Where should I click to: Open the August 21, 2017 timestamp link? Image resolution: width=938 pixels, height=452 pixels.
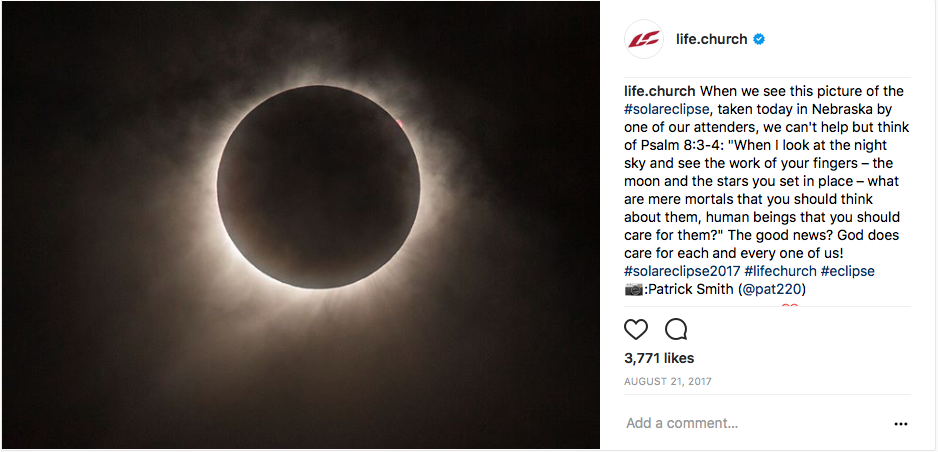coord(668,381)
